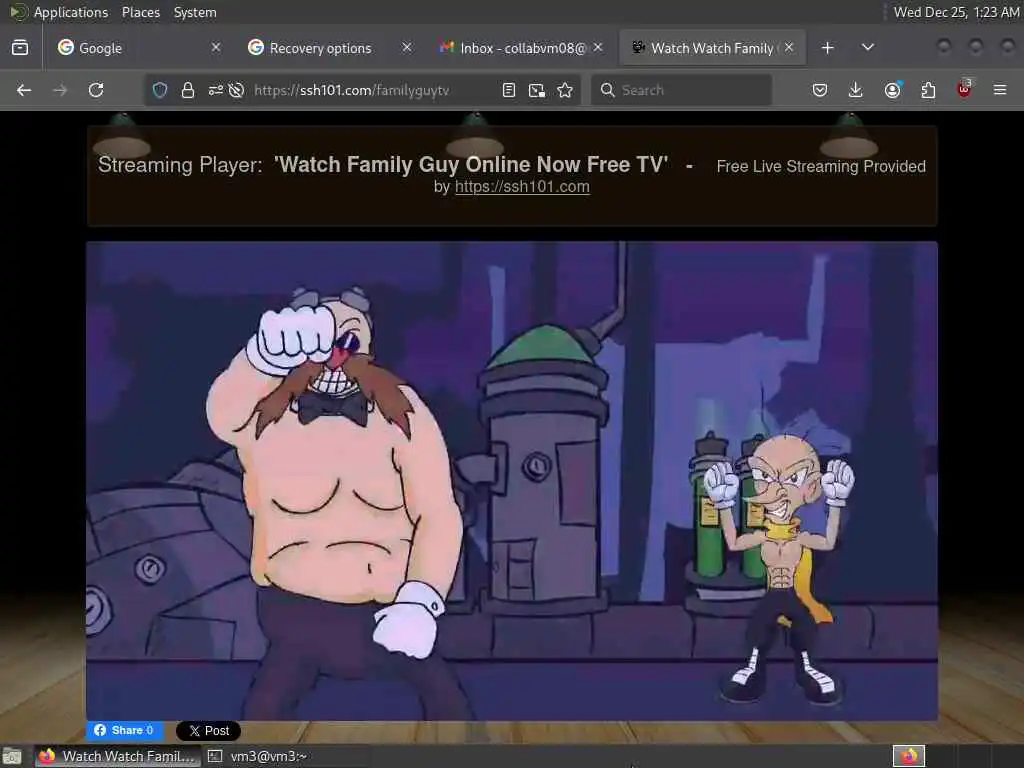Open the Firefox account icon

(x=892, y=90)
